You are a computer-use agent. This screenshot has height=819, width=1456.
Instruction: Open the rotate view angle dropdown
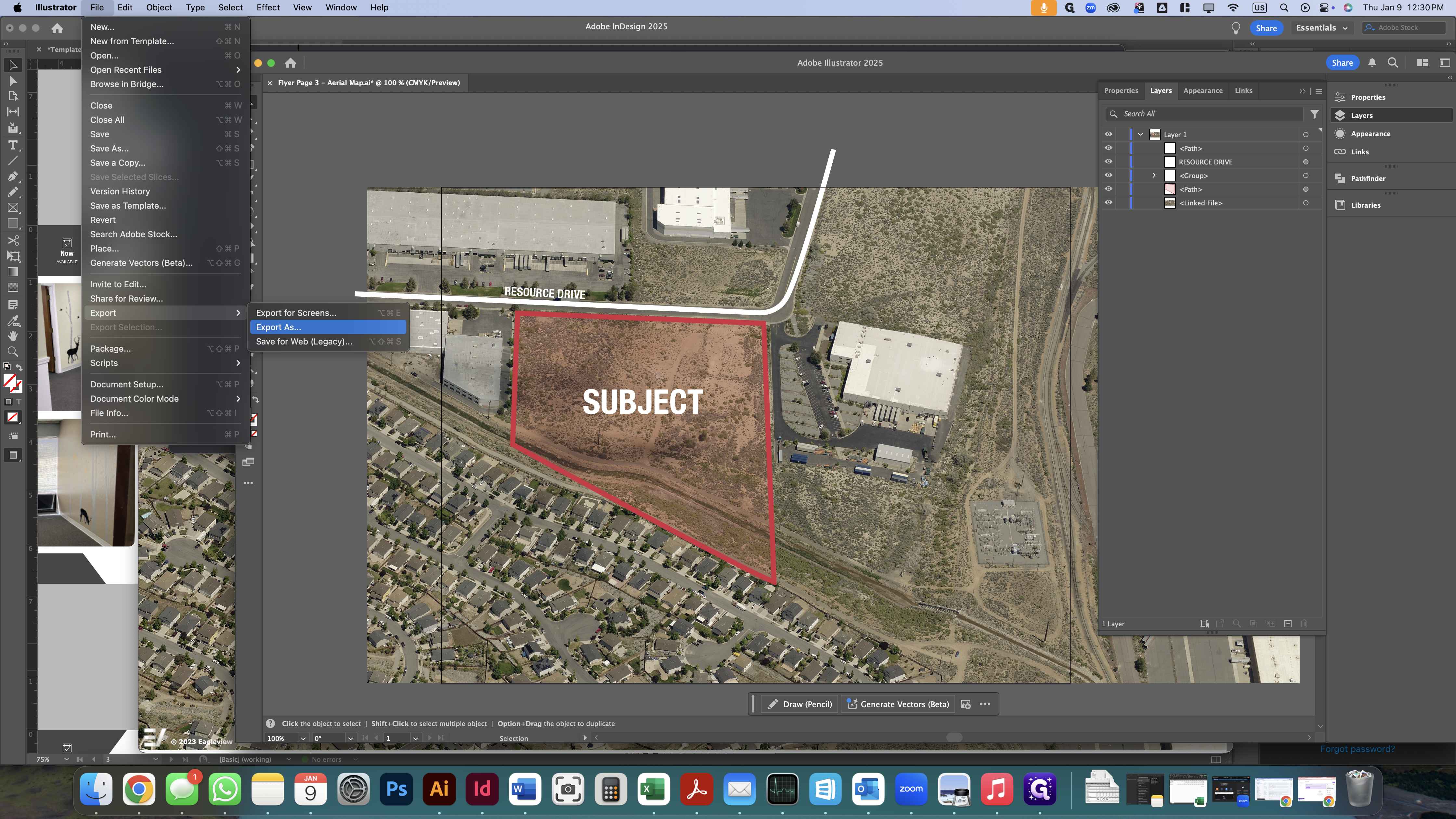coord(350,738)
